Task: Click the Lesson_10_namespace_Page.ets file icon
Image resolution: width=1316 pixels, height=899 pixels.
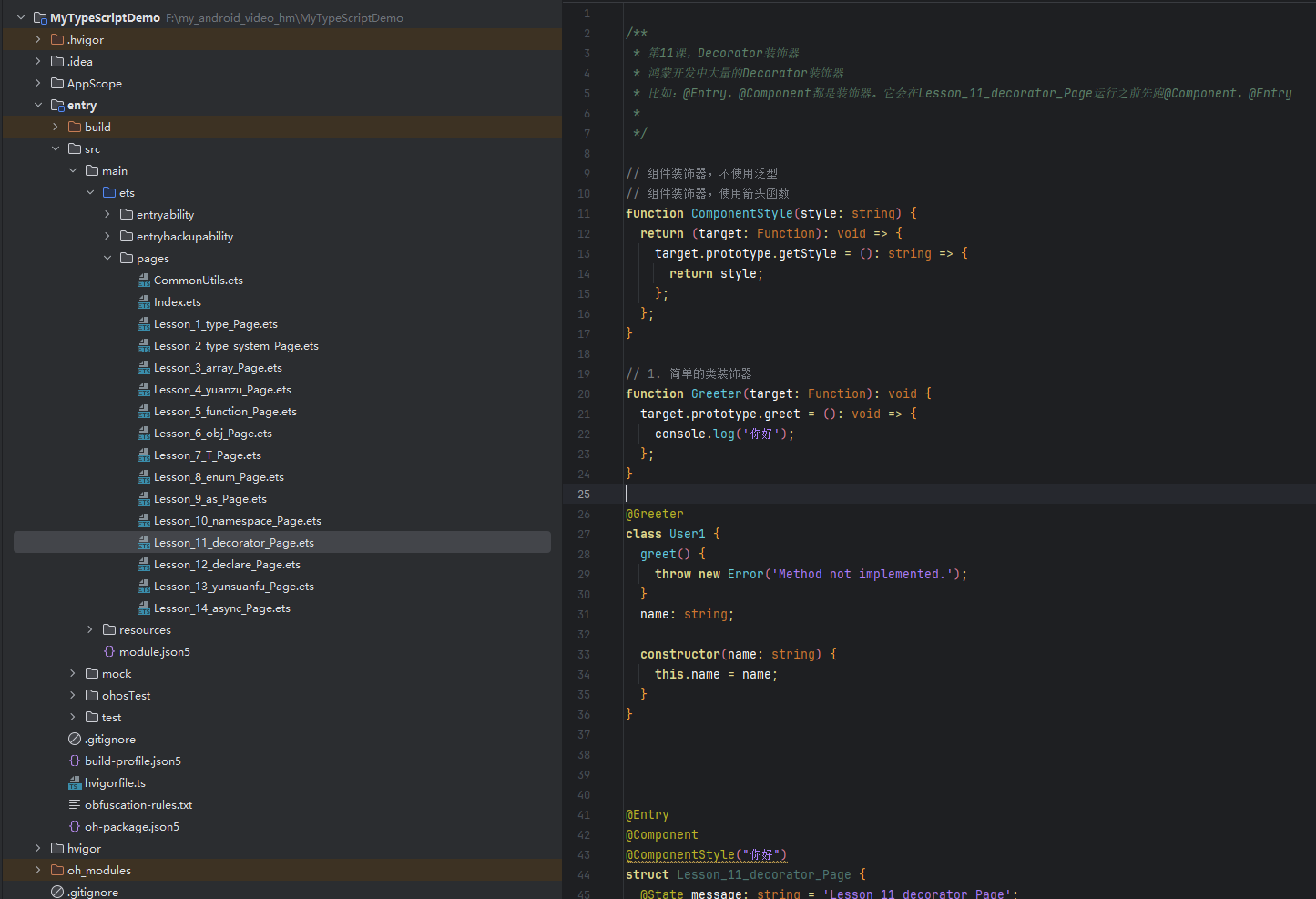Action: [144, 520]
